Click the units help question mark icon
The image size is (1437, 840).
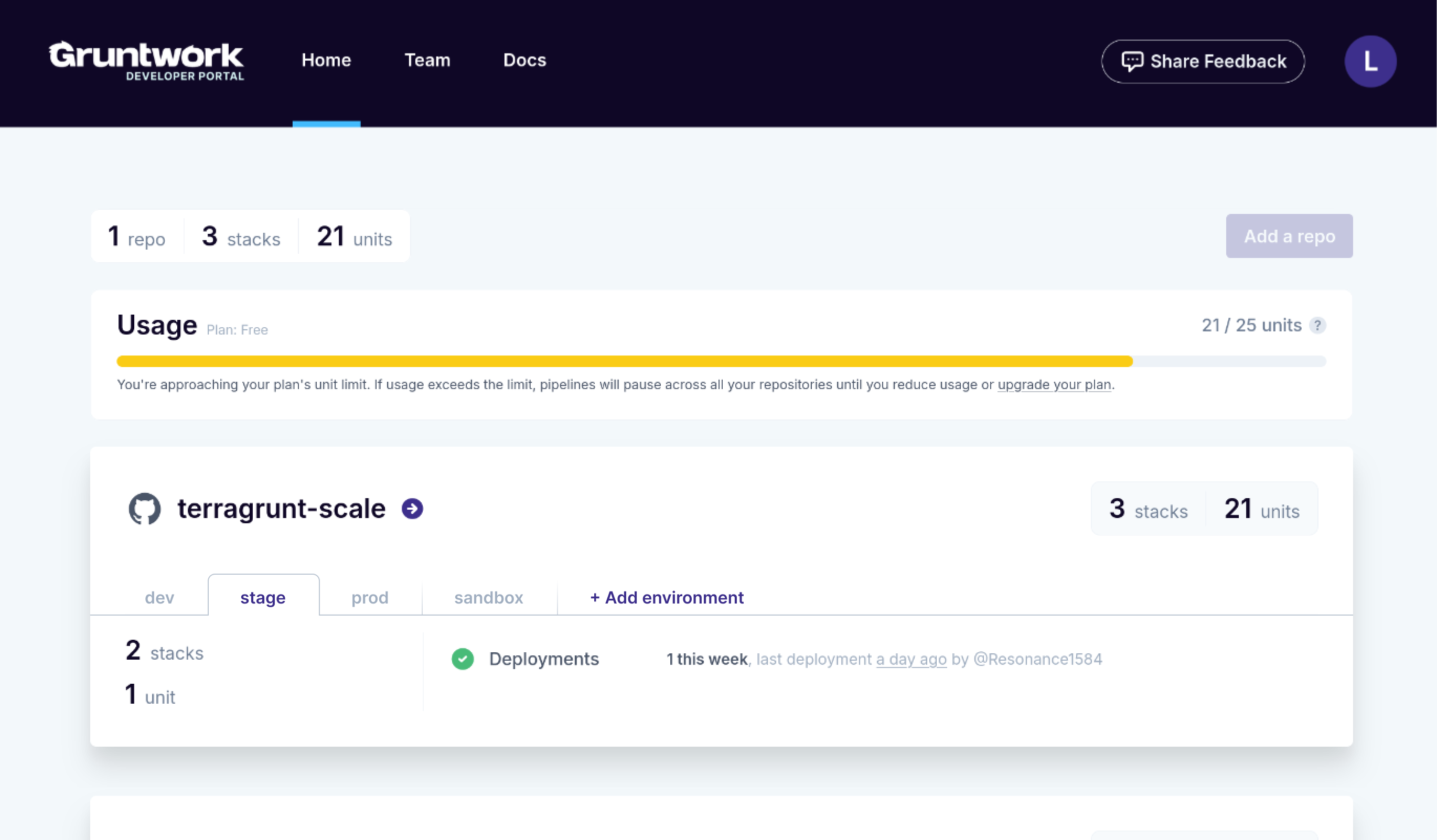(x=1317, y=325)
